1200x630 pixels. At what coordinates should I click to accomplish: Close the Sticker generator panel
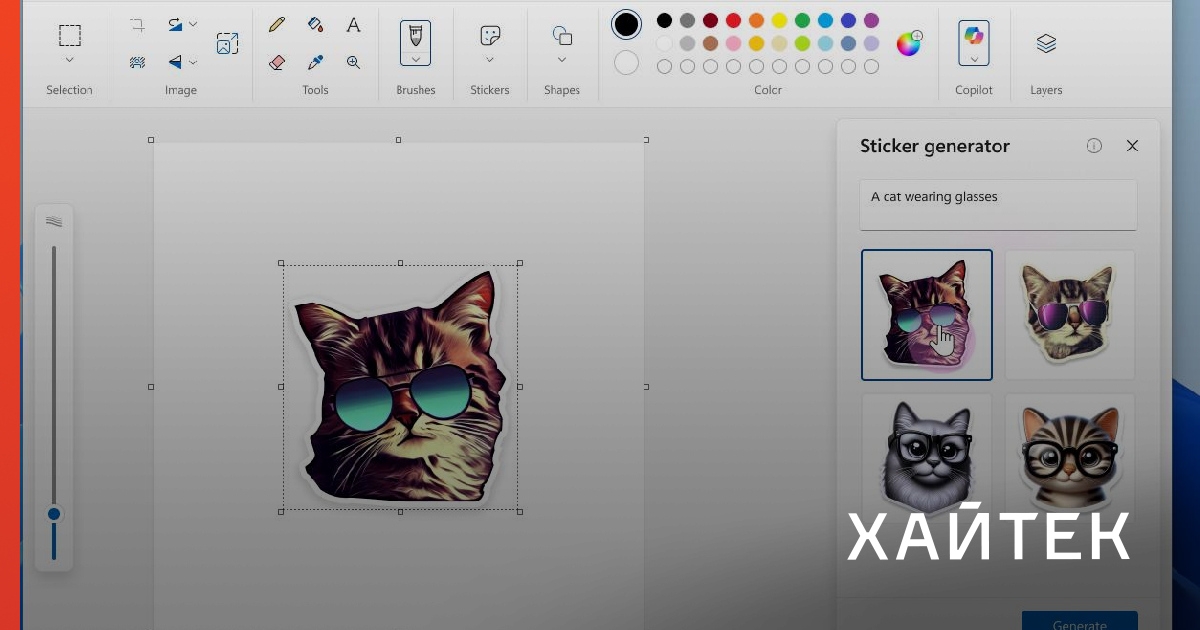pyautogui.click(x=1132, y=146)
